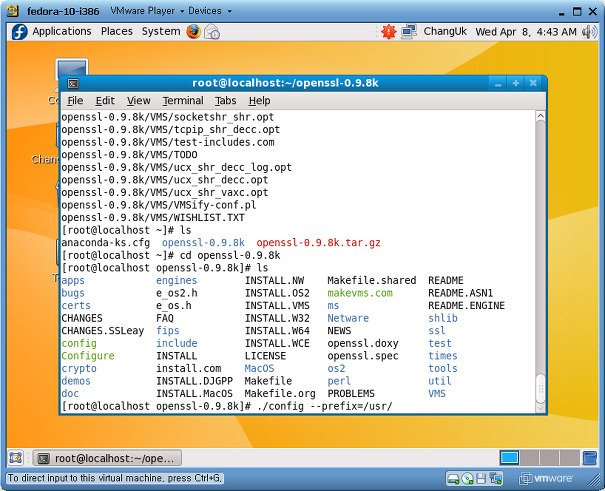Click the PROBLEMS filename

[351, 393]
